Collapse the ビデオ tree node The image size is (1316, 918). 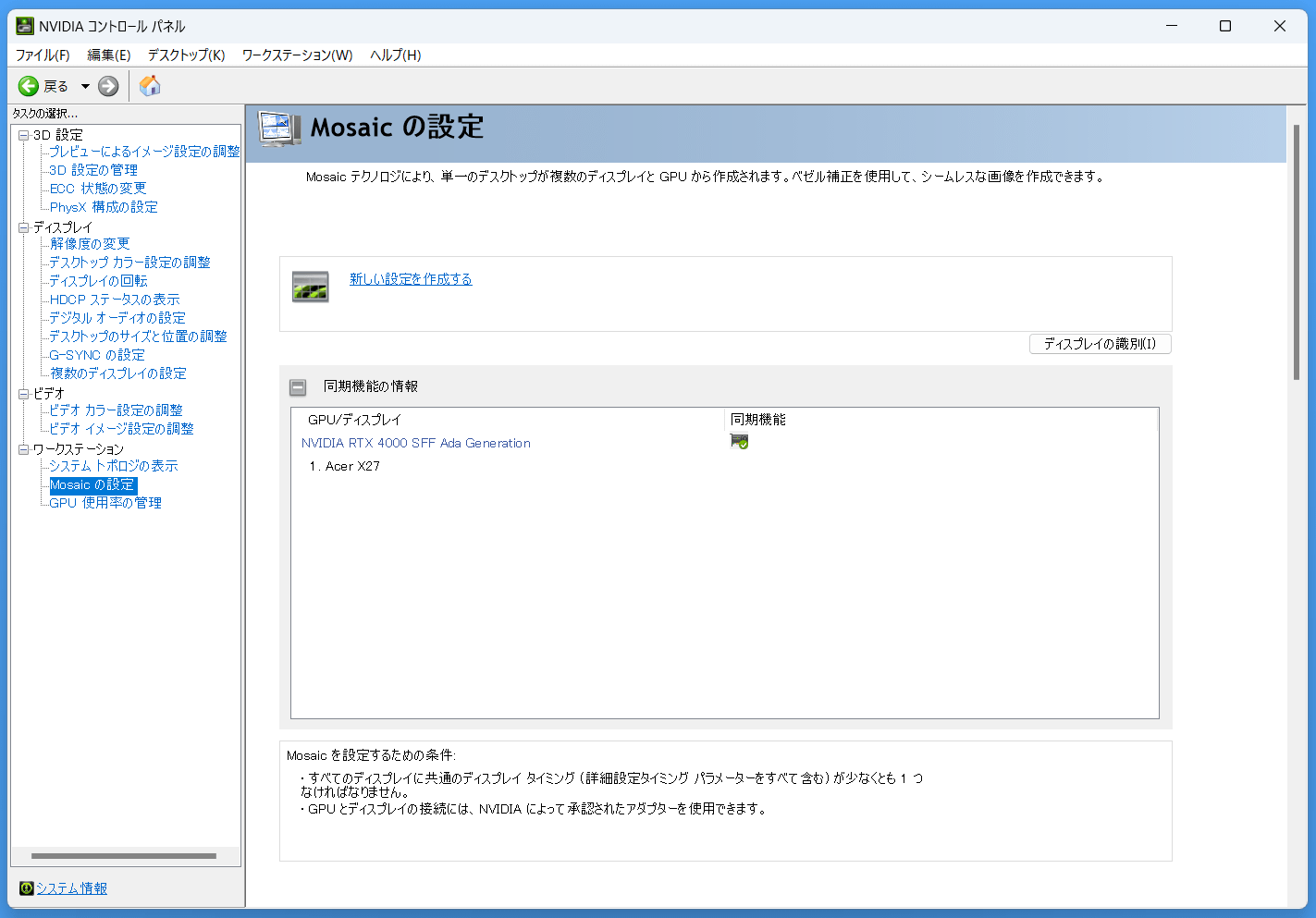[x=24, y=394]
